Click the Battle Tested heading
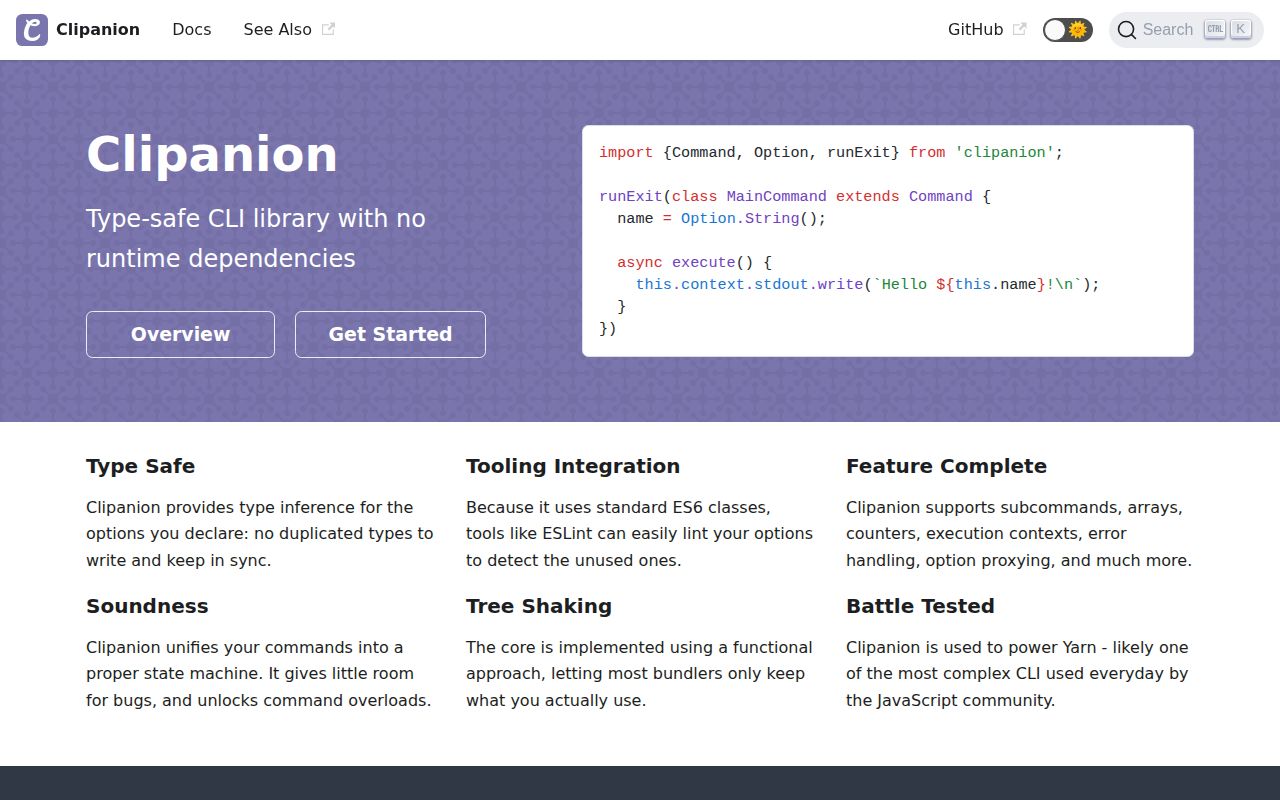The width and height of the screenshot is (1280, 800). click(x=920, y=606)
